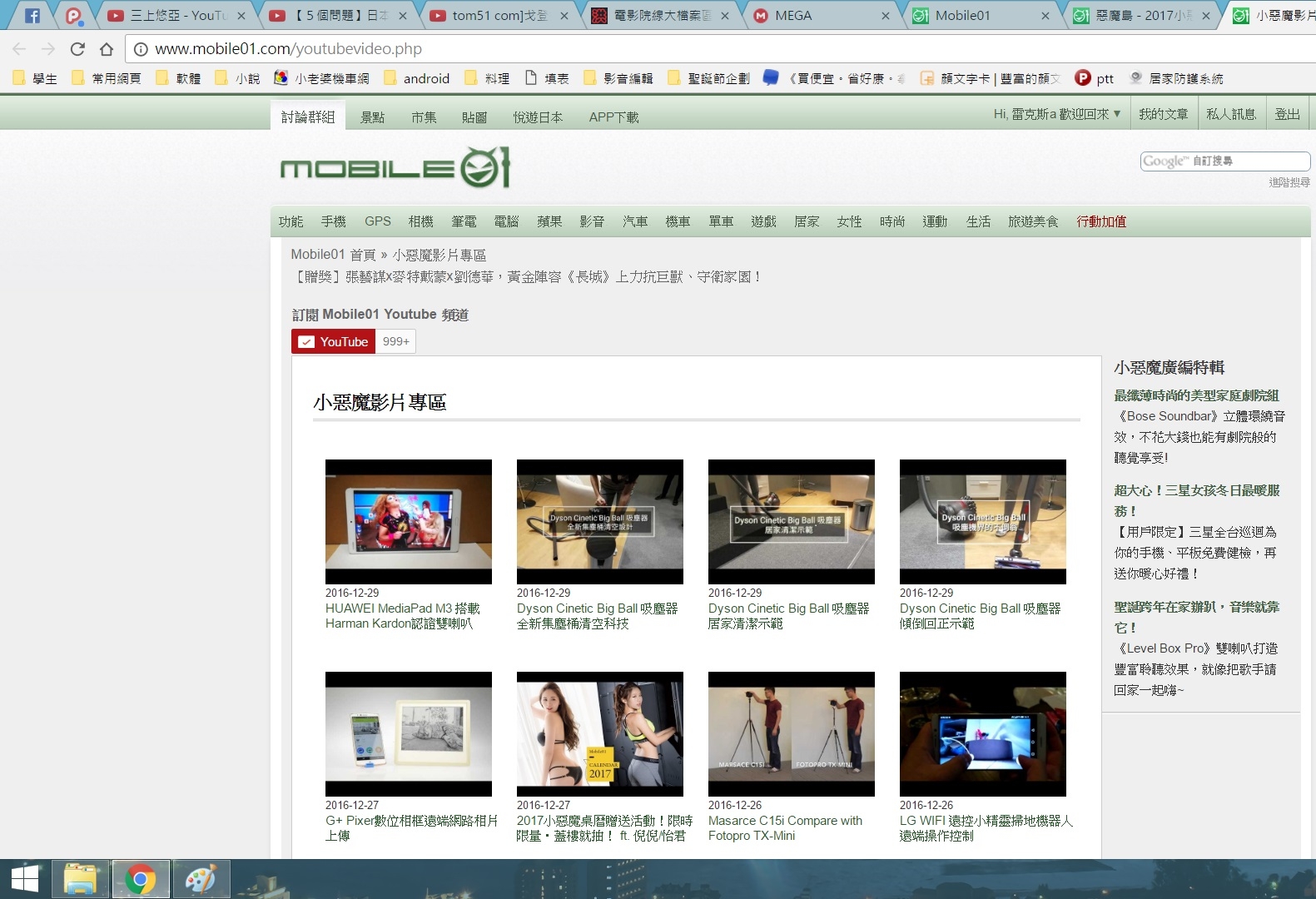Switch to the MEGA tab
This screenshot has width=1316, height=899.
(820, 16)
